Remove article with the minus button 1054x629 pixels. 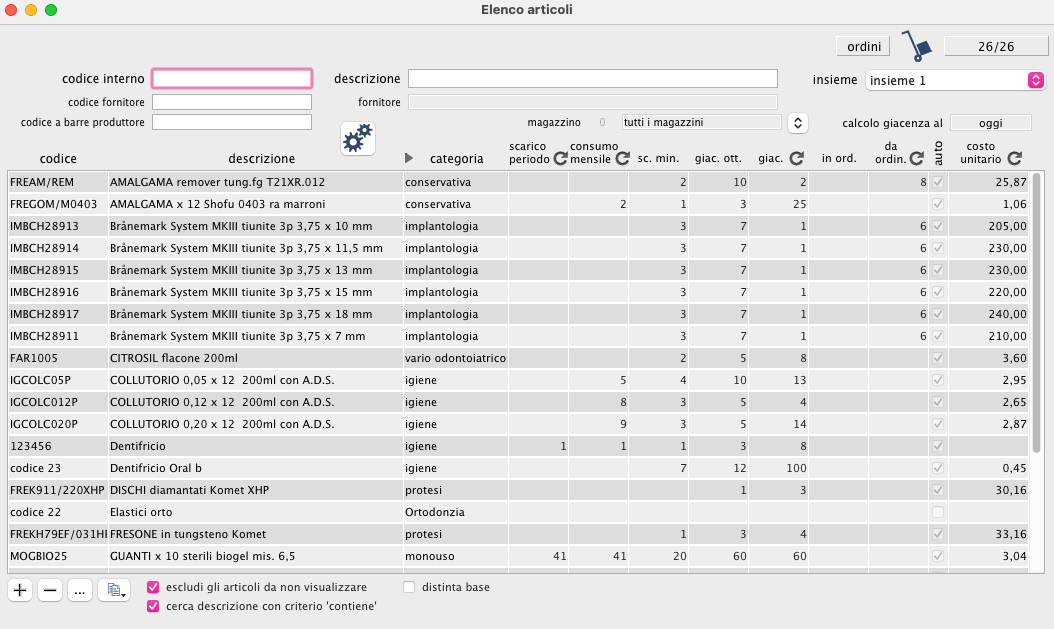pyautogui.click(x=50, y=590)
